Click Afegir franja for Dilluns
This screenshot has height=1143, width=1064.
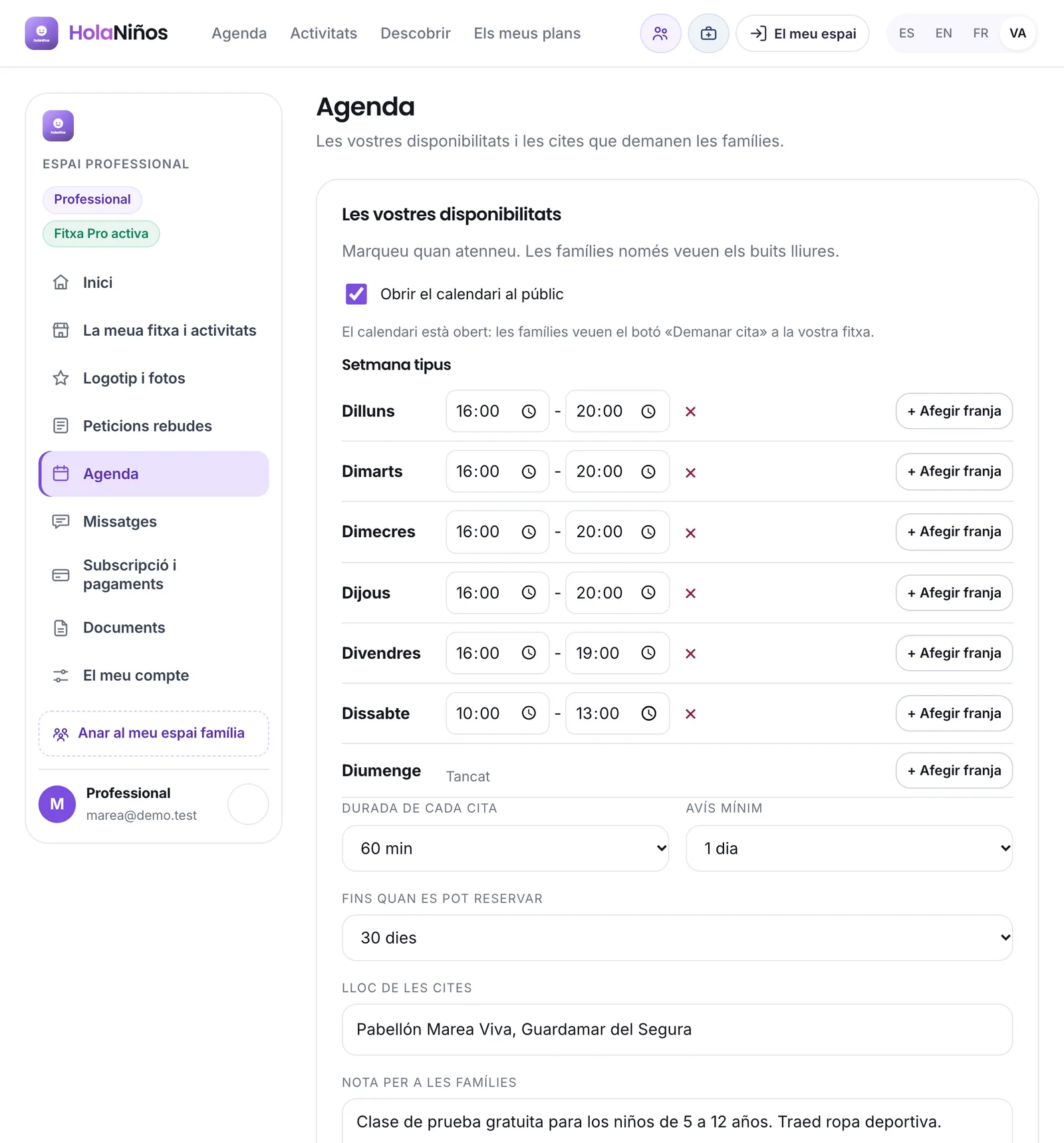(954, 411)
